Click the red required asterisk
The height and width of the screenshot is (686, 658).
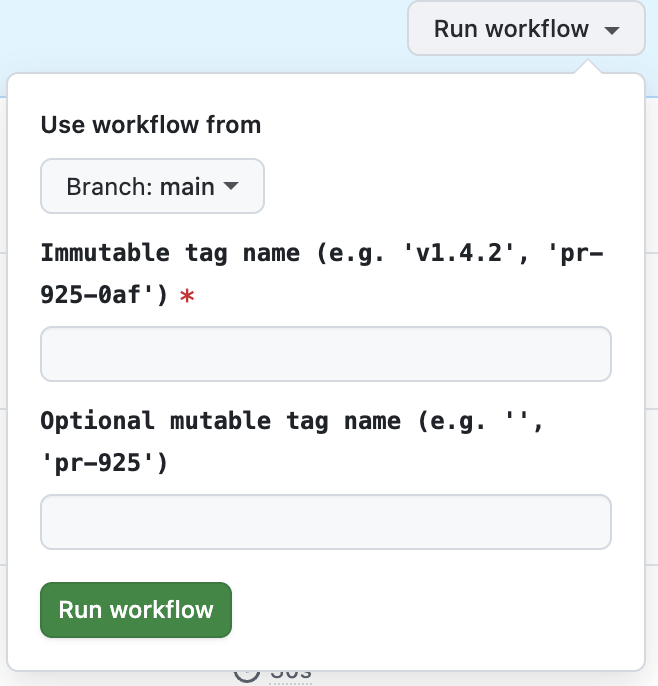(186, 295)
